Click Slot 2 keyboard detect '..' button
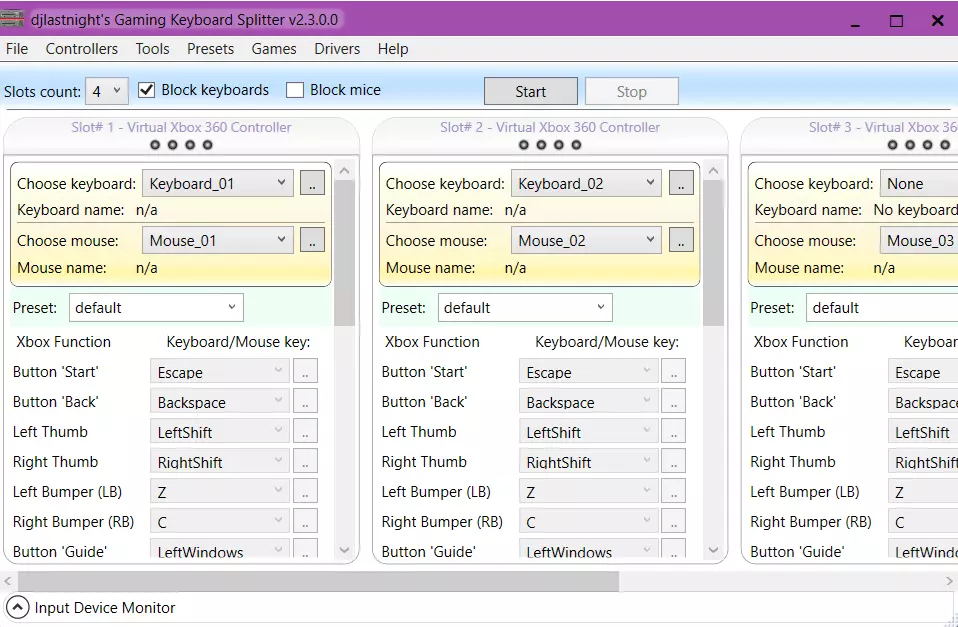Image resolution: width=958 pixels, height=627 pixels. point(681,183)
